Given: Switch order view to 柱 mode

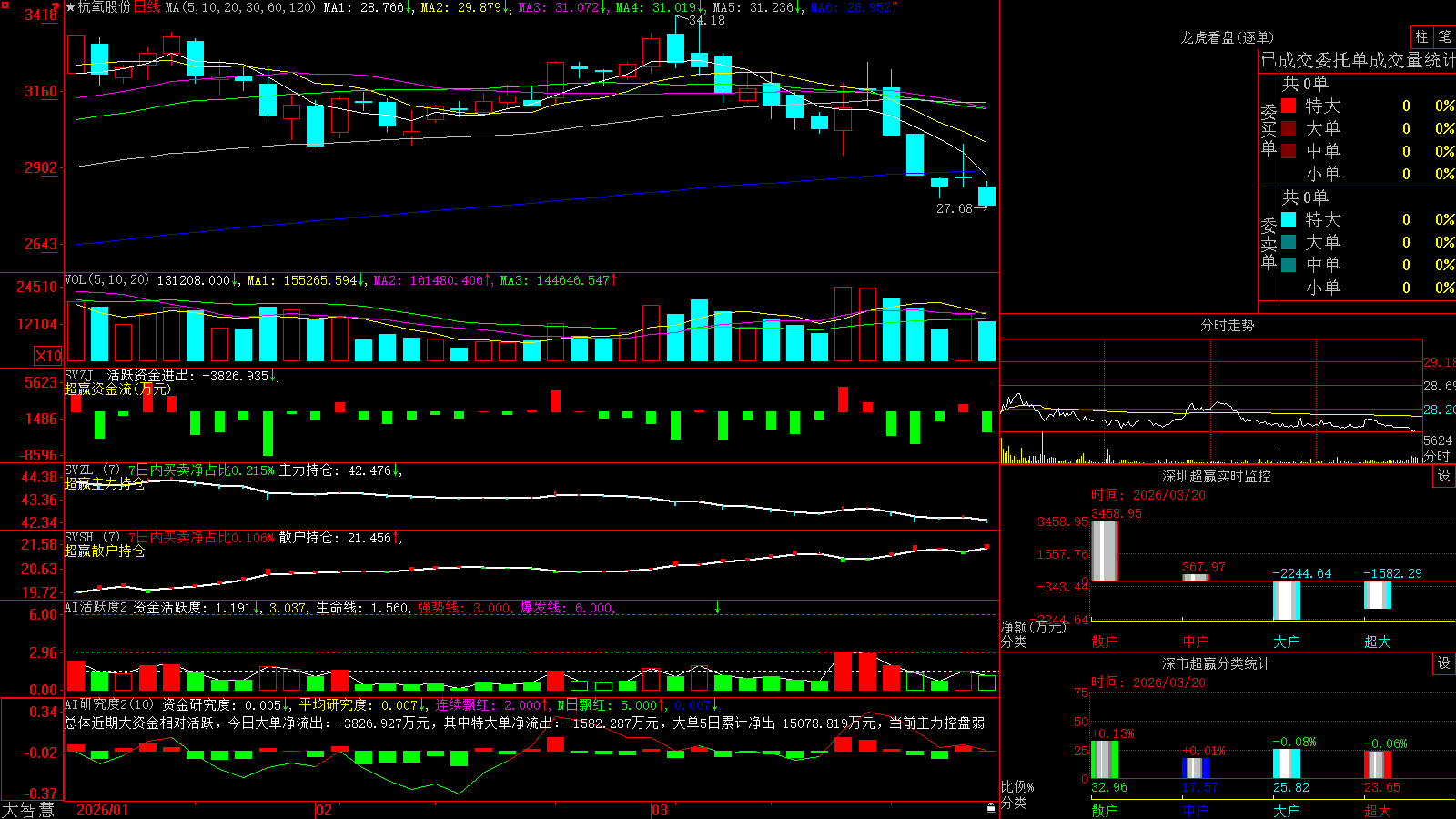Looking at the screenshot, I should [x=1421, y=36].
